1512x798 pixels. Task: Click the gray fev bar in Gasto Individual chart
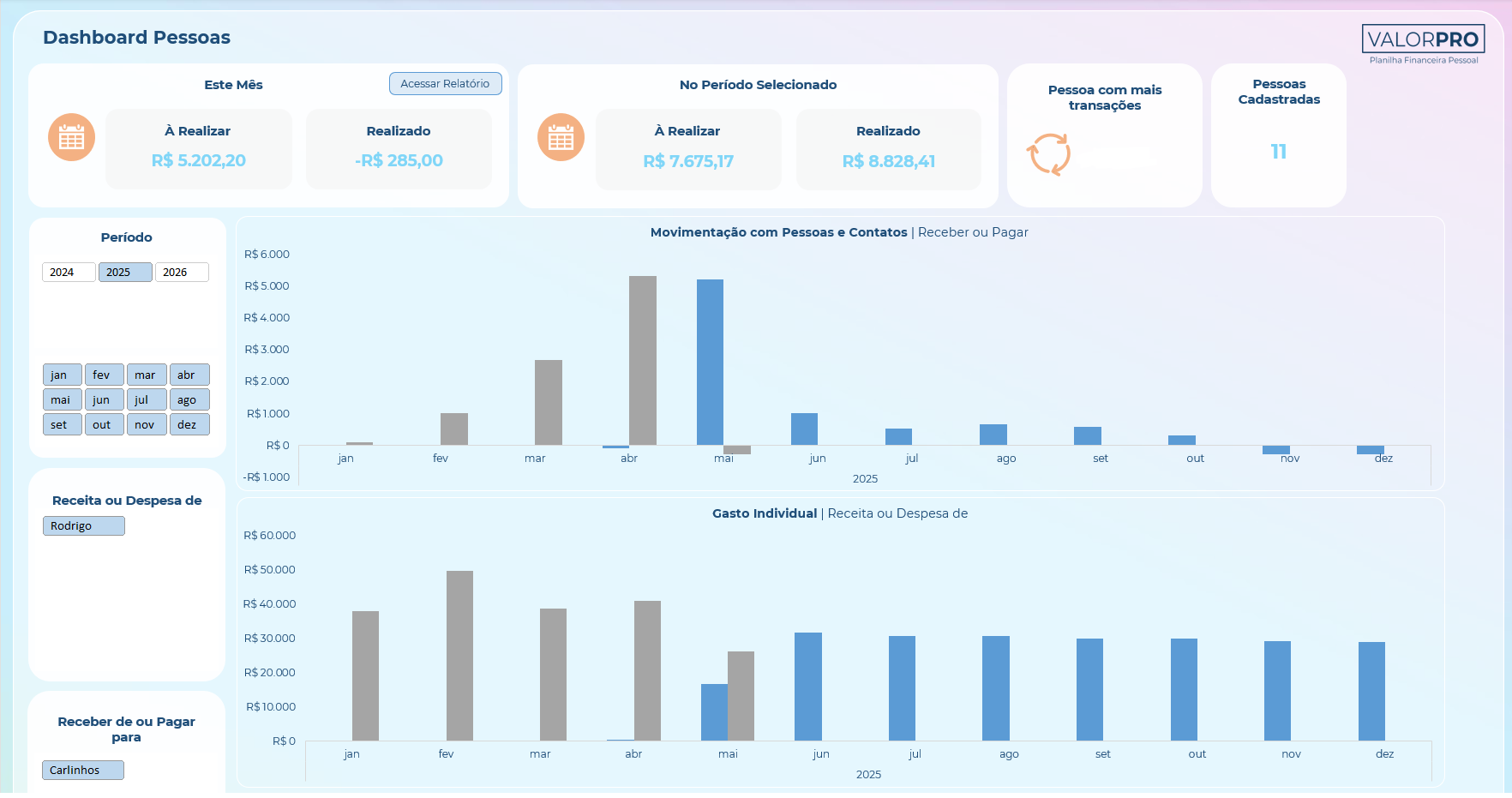click(459, 656)
